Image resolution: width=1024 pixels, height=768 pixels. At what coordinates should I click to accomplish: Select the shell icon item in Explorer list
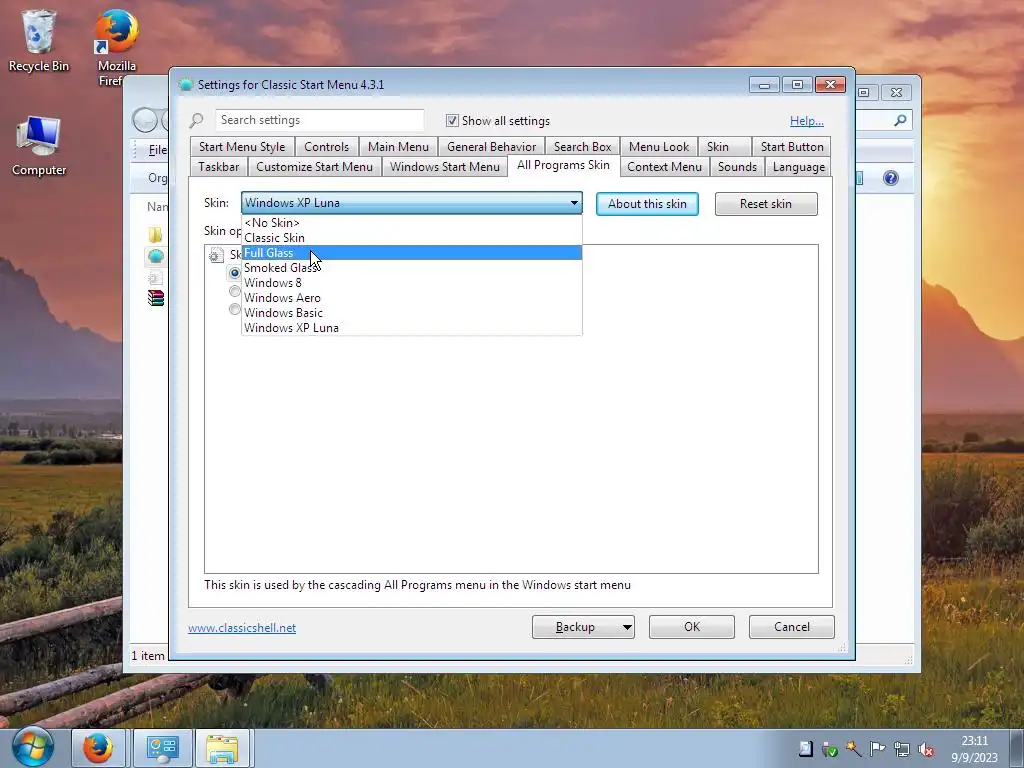[155, 256]
